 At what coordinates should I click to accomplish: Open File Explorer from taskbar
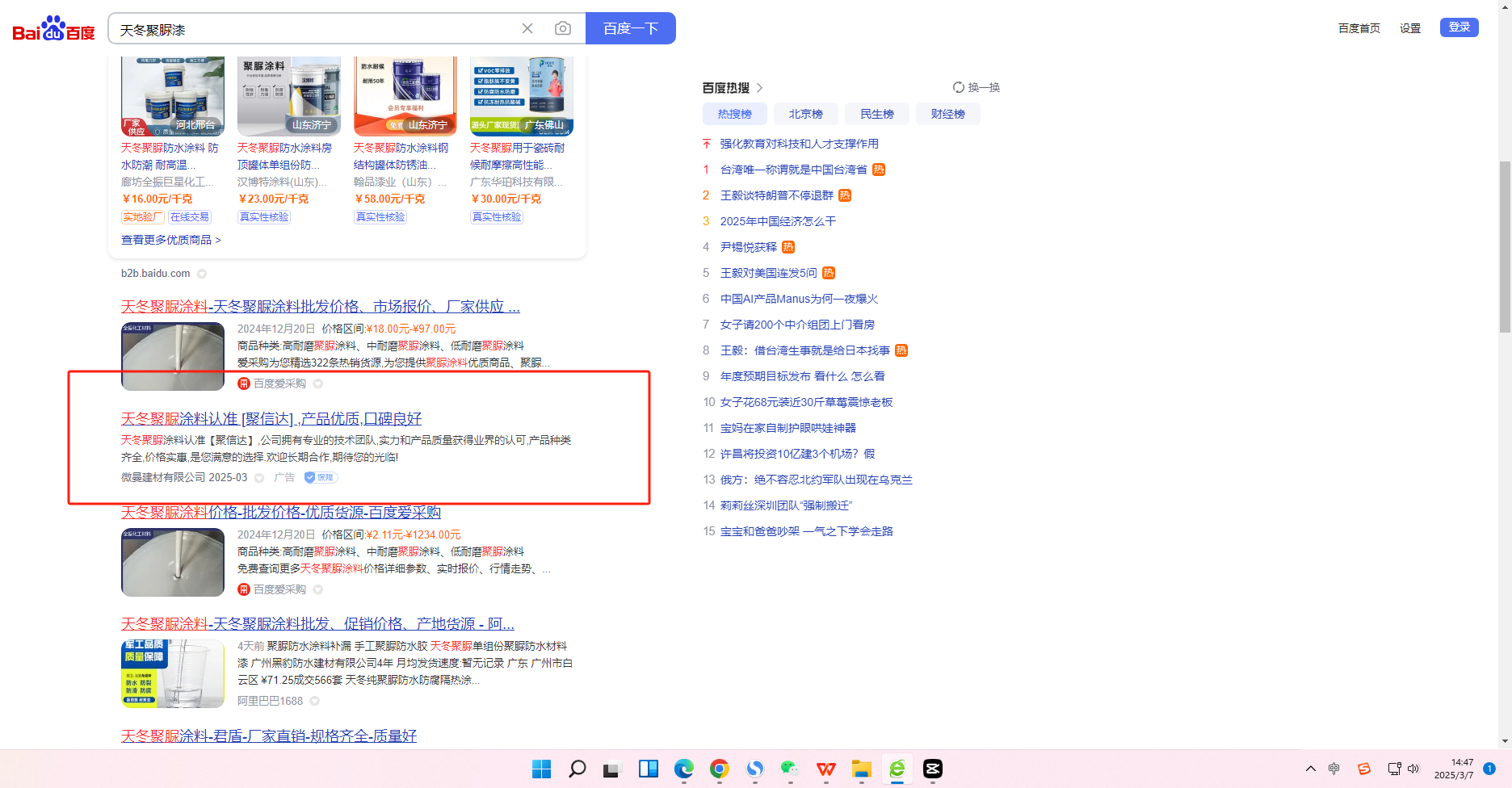(862, 769)
